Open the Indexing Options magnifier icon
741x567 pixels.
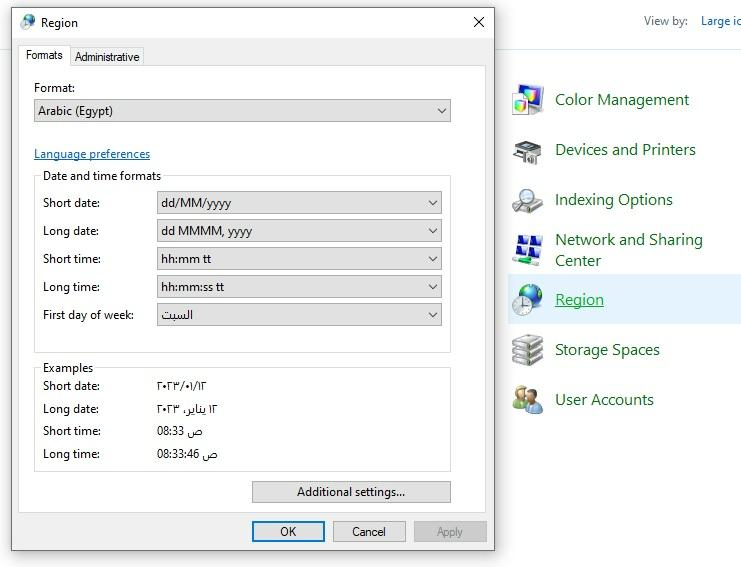click(x=527, y=200)
